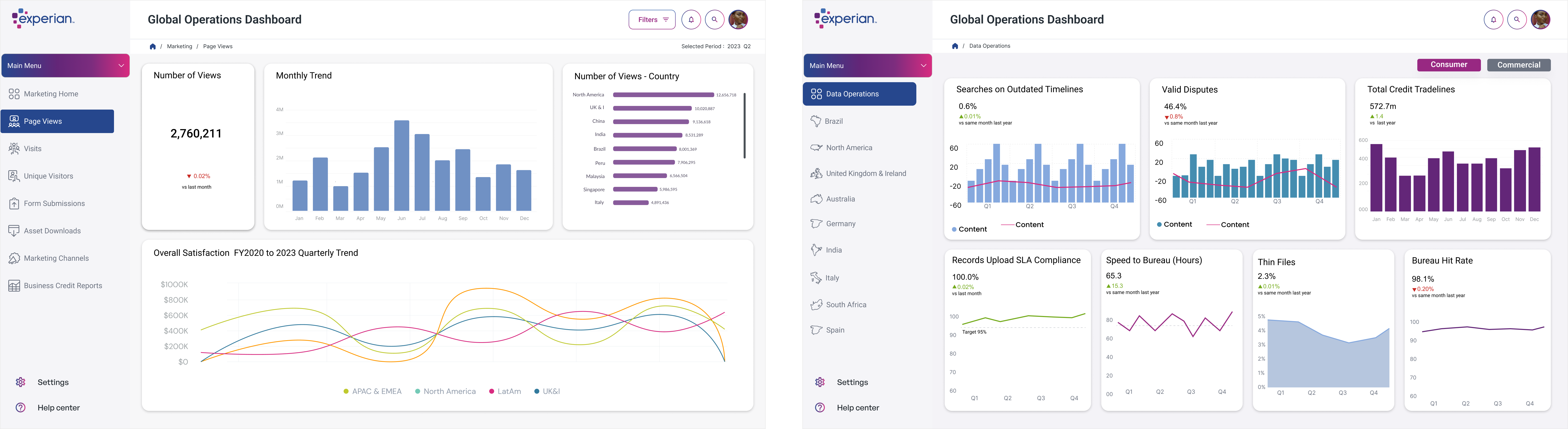Click the country views list scrollbar

coord(744,125)
